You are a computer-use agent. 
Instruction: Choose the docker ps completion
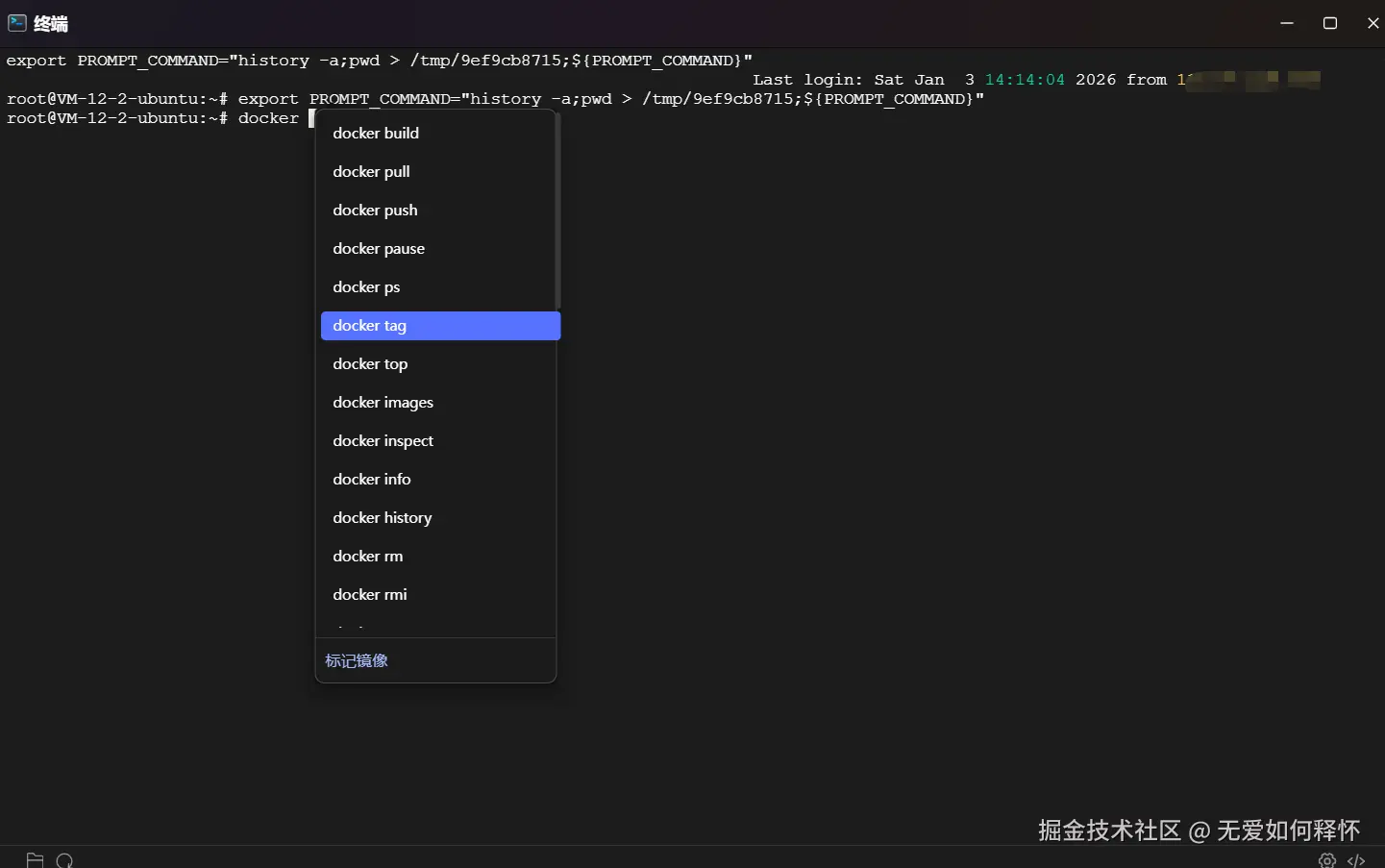click(x=366, y=287)
